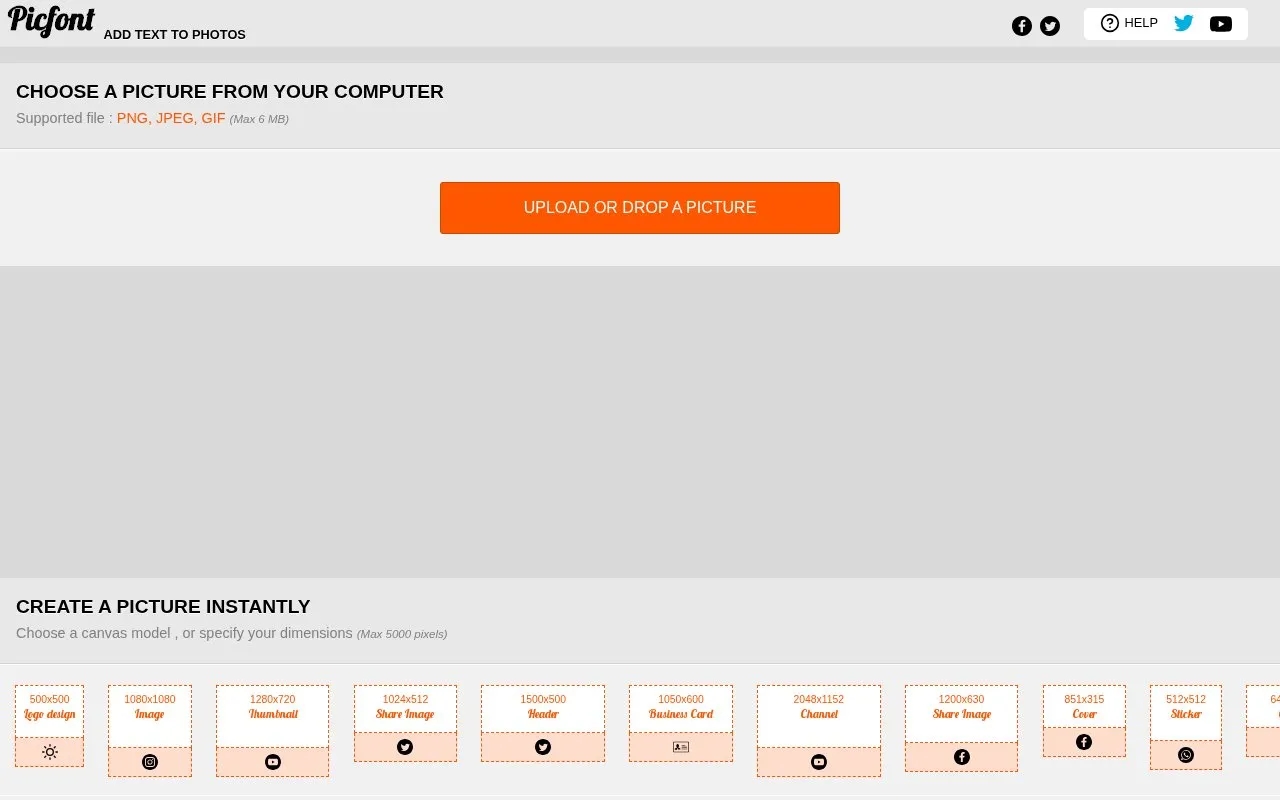Choose the Facebook icon under 1200x630 Share Image
Viewport: 1280px width, 800px height.
click(x=962, y=757)
